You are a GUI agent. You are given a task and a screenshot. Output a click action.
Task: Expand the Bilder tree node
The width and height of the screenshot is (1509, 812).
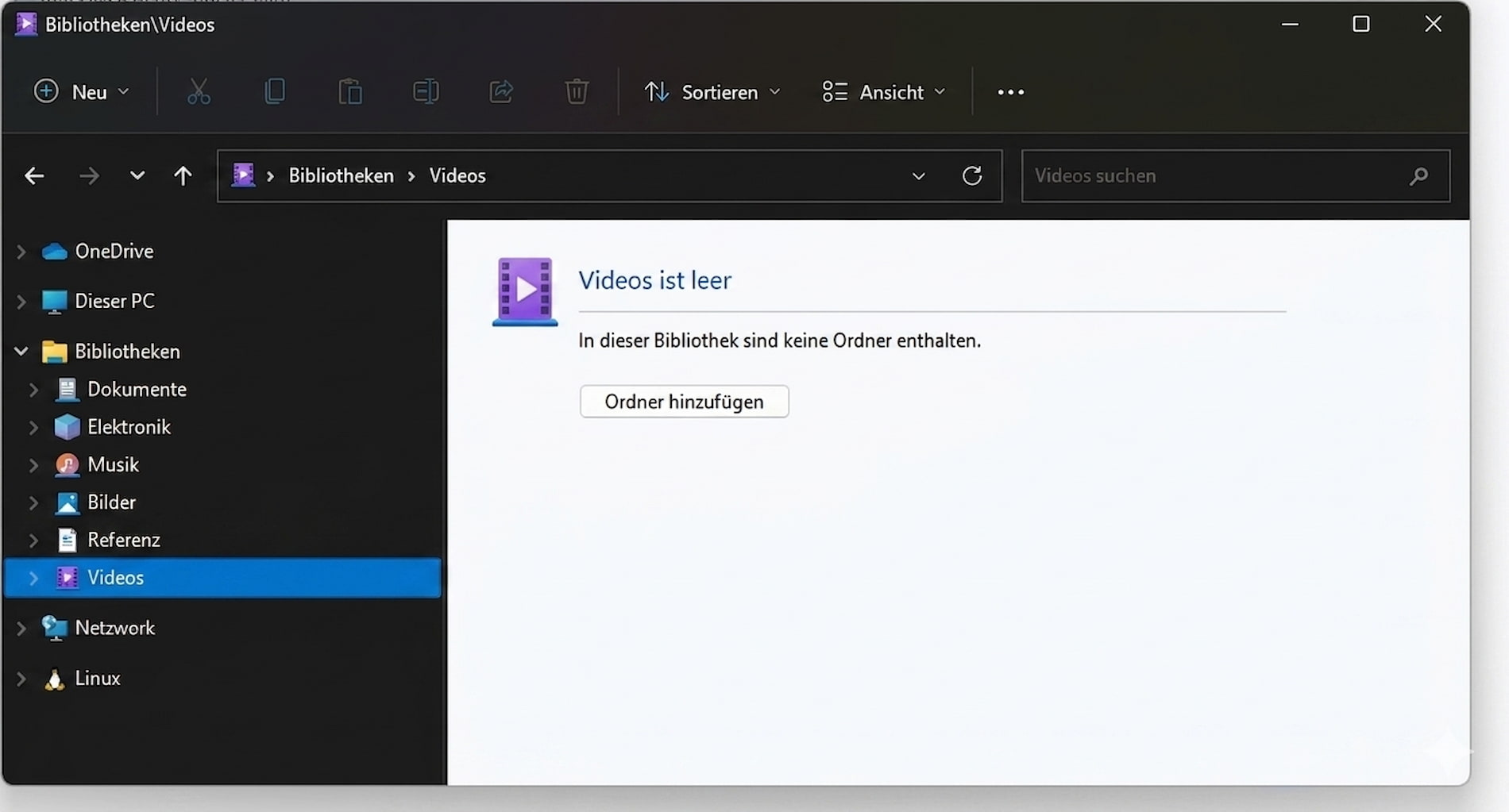33,502
